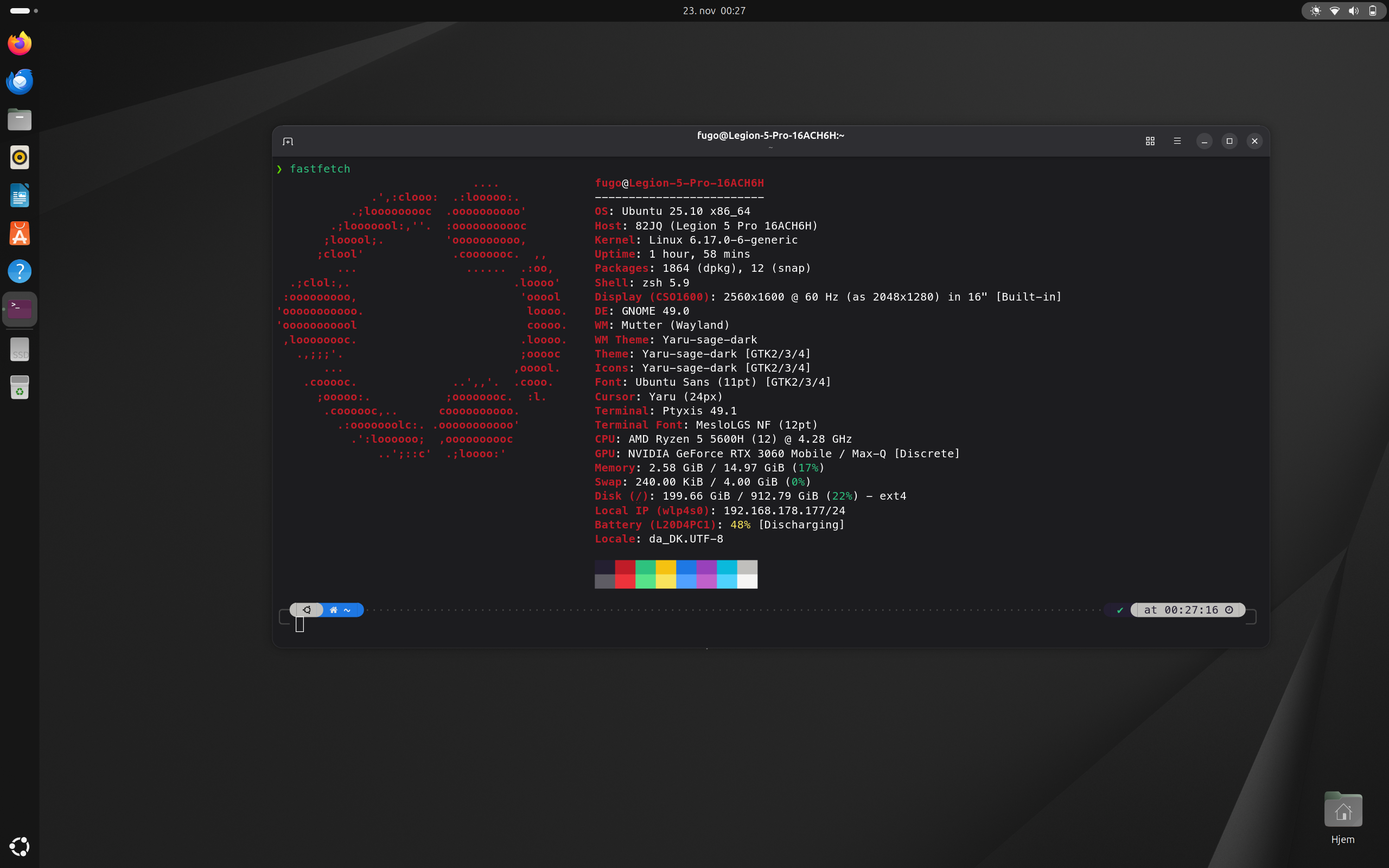Open the Files manager

(x=20, y=119)
